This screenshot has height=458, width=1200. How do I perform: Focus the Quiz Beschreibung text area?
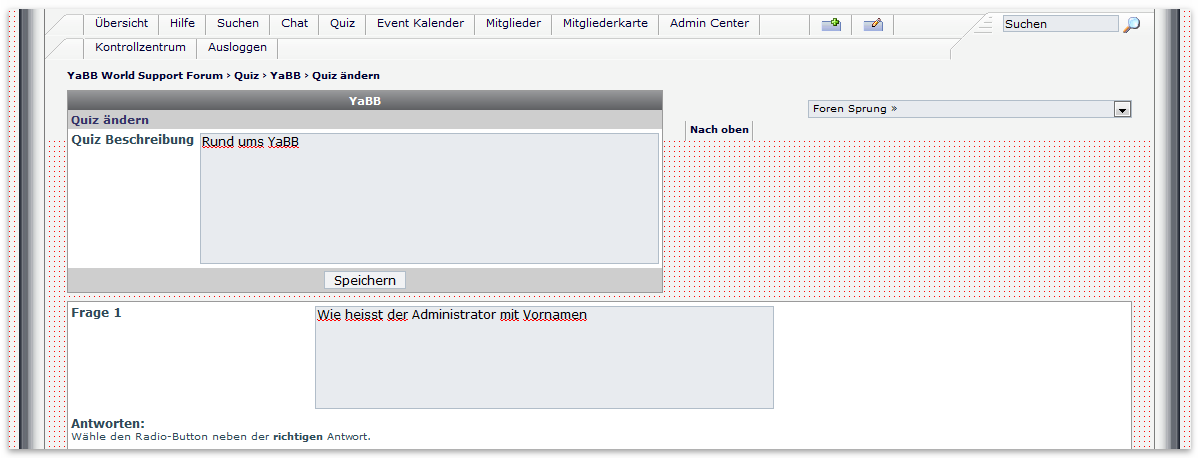[429, 198]
